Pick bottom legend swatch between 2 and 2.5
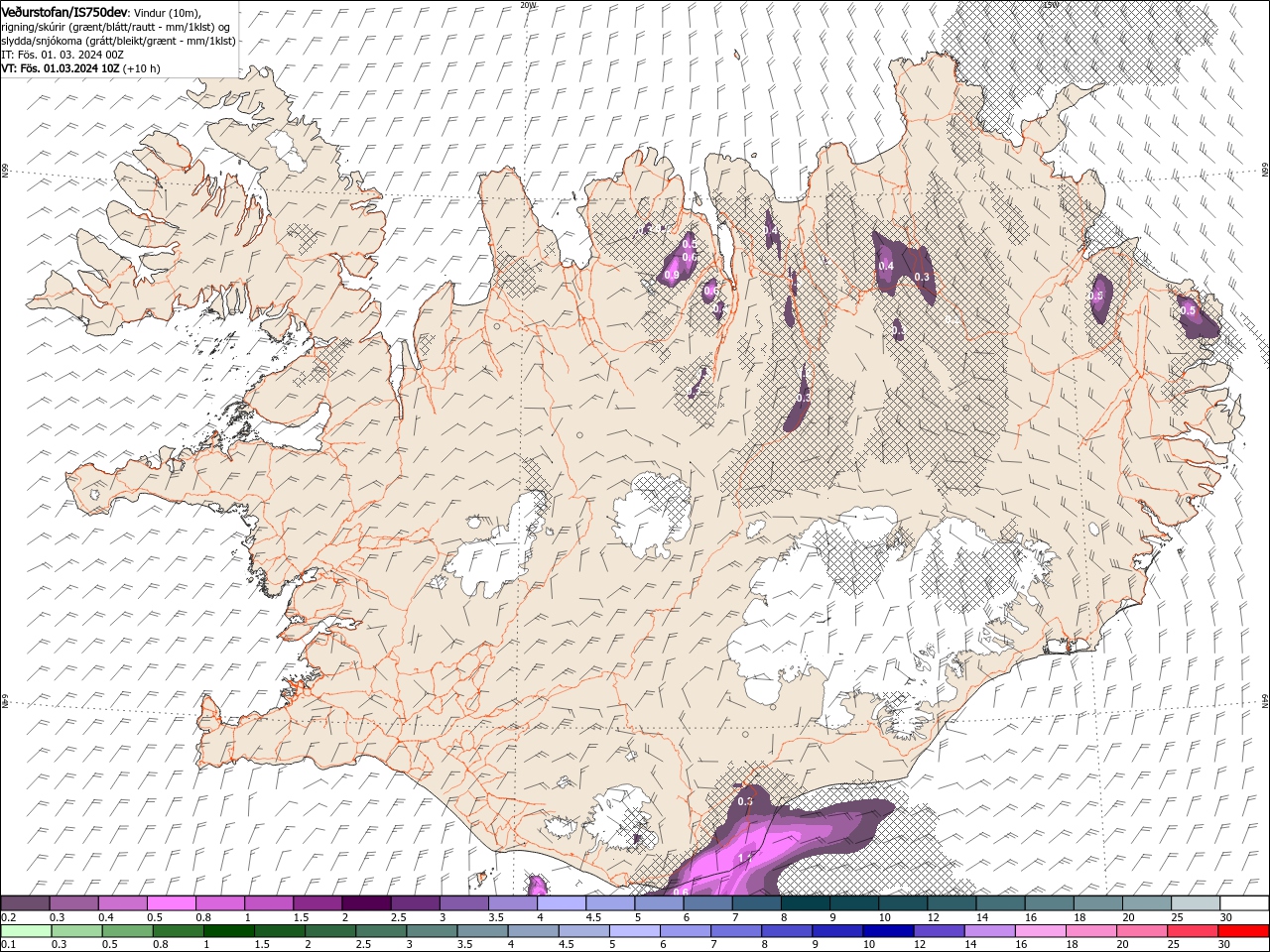 329,931
